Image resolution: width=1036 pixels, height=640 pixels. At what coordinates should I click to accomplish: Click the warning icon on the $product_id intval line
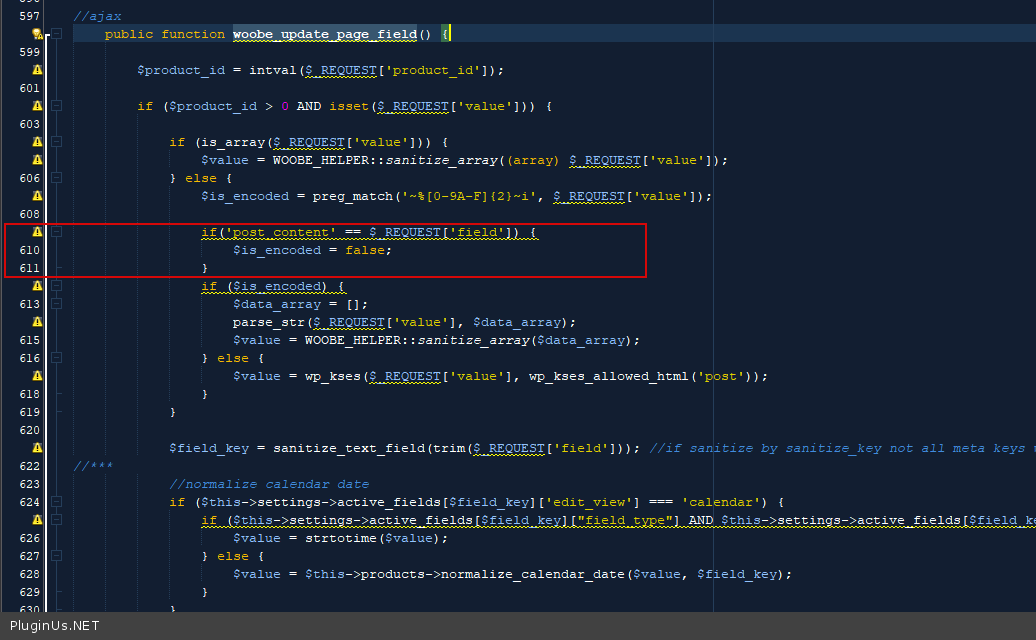pos(37,70)
